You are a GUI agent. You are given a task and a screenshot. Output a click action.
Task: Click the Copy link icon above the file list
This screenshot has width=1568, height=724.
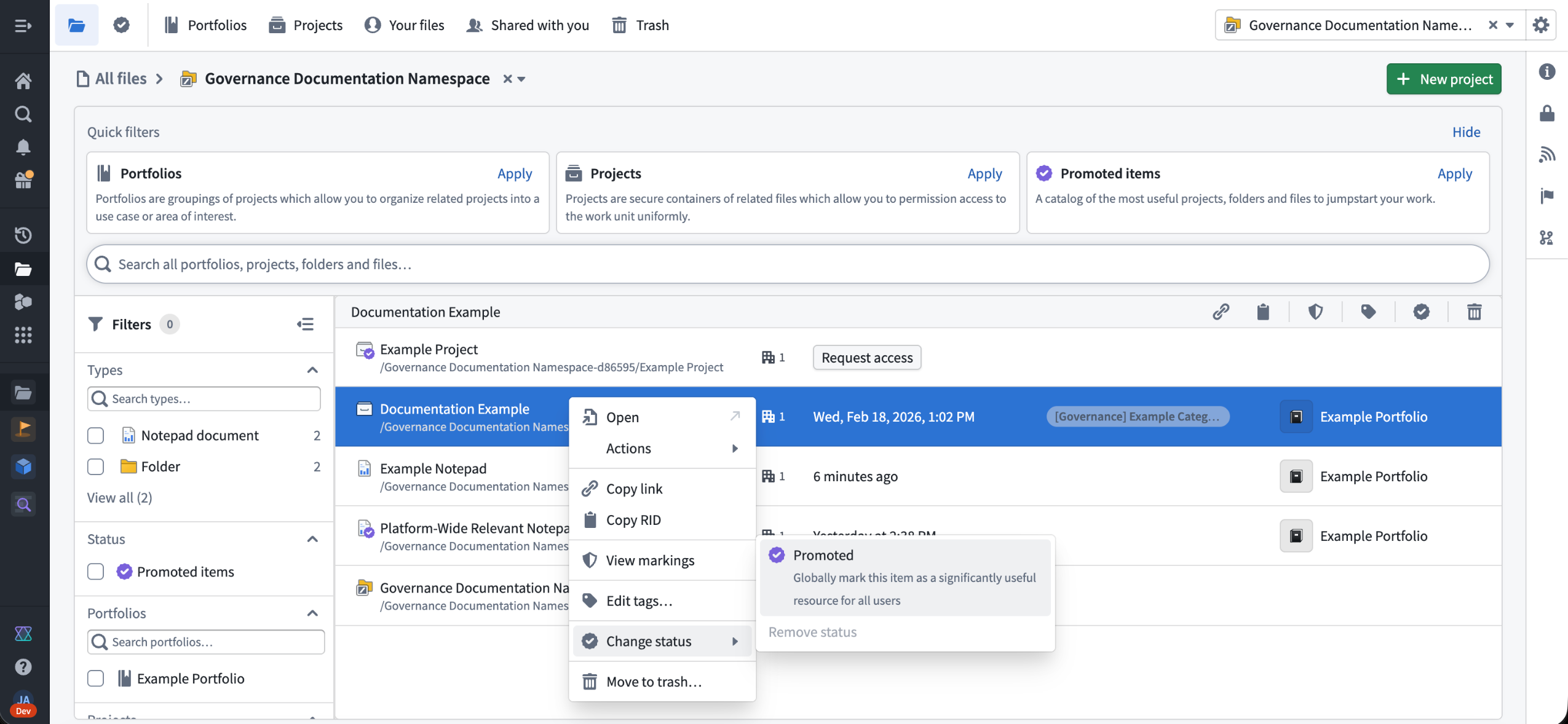pyautogui.click(x=1221, y=312)
